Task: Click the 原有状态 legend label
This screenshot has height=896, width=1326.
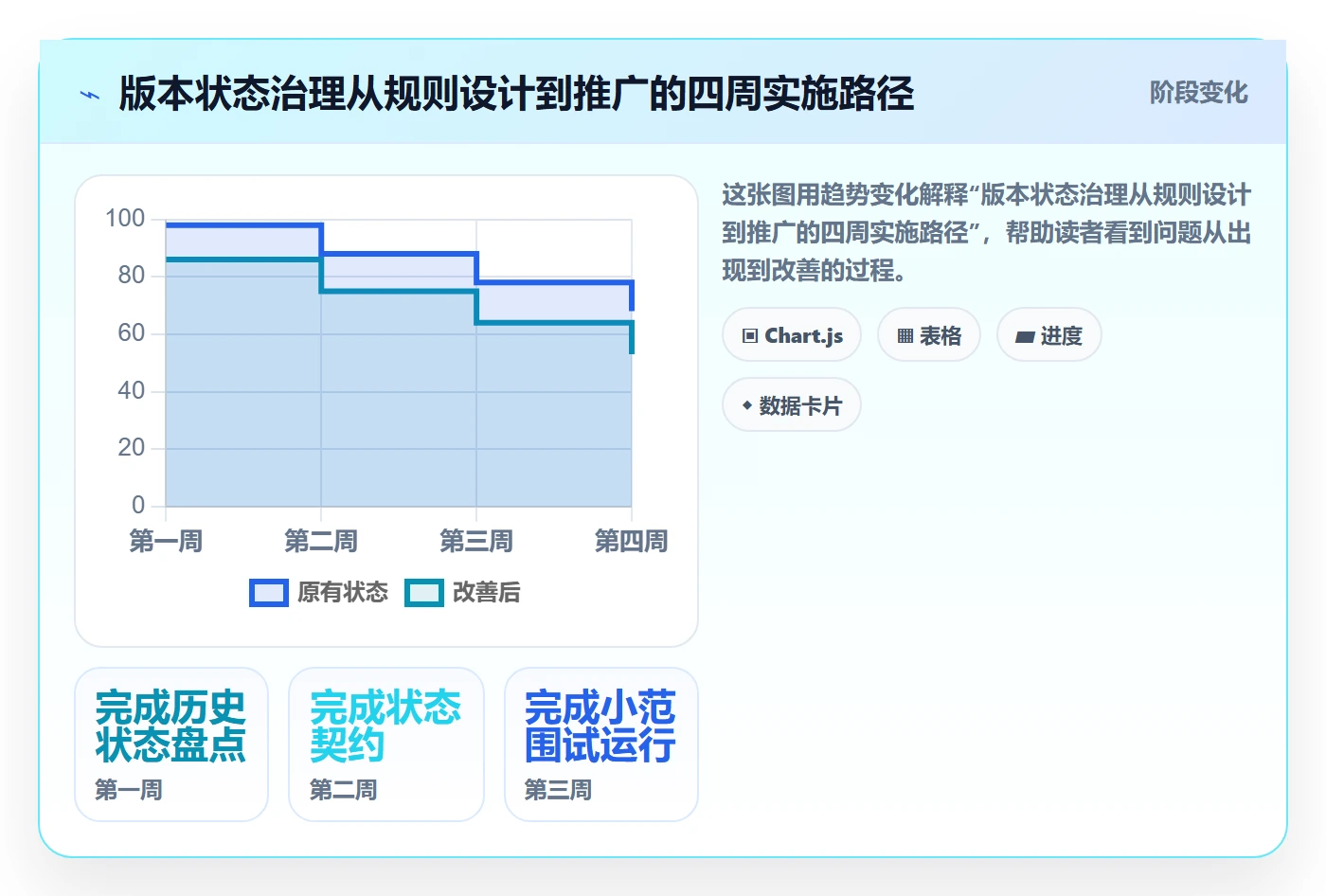Action: tap(343, 593)
